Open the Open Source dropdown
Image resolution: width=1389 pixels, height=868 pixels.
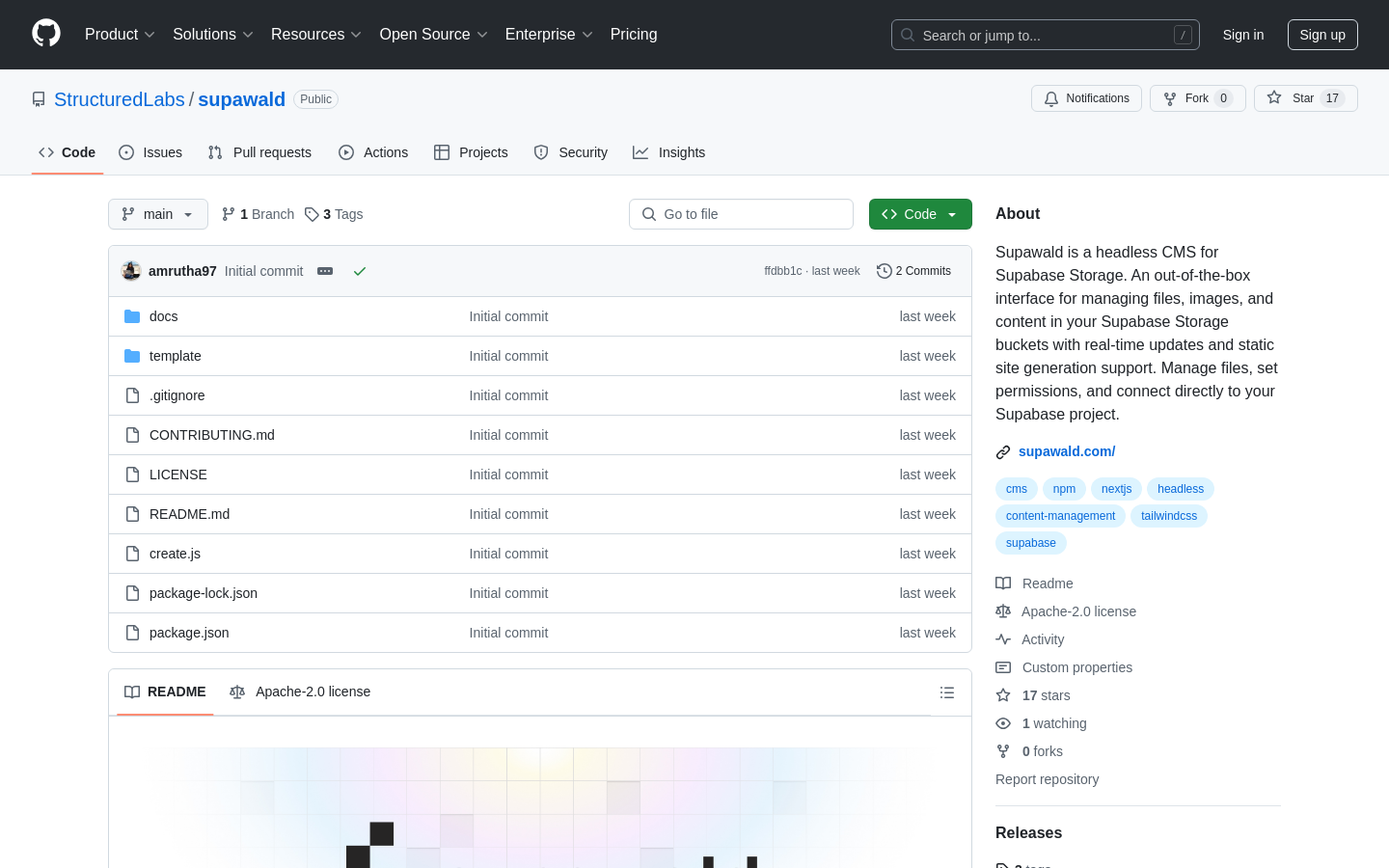click(434, 34)
